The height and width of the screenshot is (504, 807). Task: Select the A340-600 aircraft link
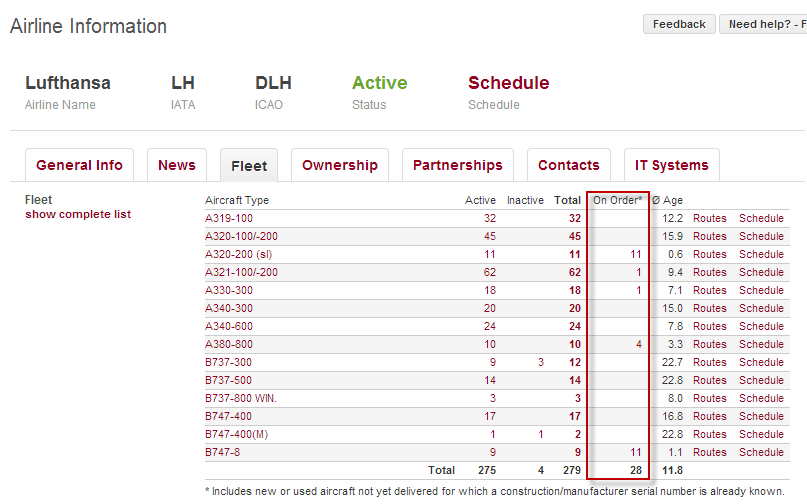point(229,326)
